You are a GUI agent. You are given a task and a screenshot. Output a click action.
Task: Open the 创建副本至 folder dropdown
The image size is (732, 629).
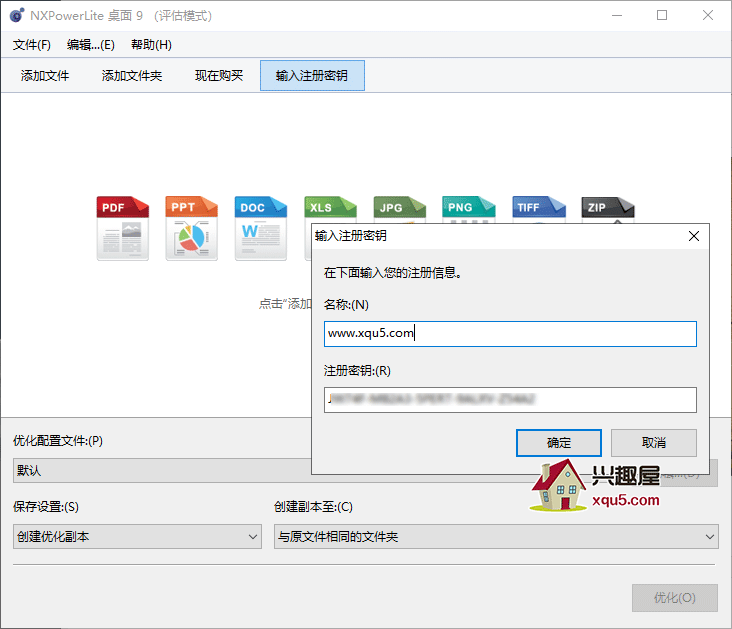(x=496, y=537)
